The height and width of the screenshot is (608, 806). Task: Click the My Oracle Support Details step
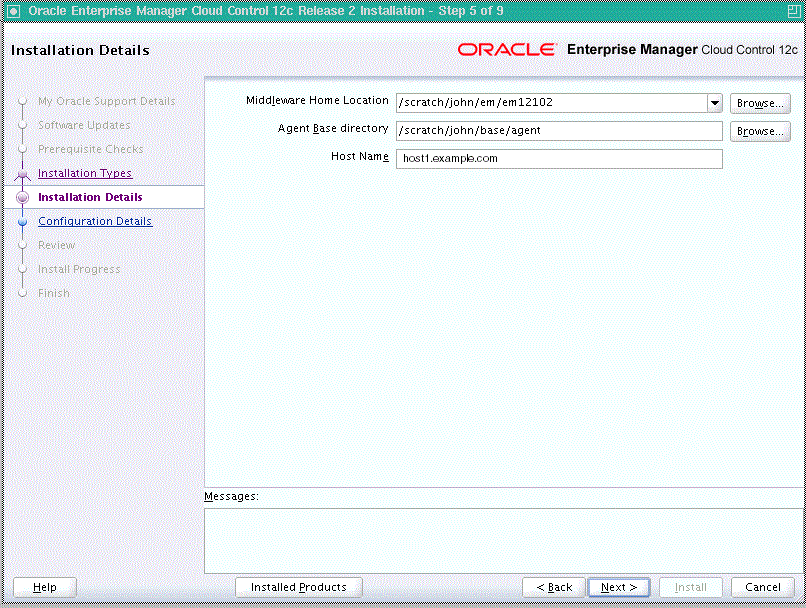(x=107, y=101)
